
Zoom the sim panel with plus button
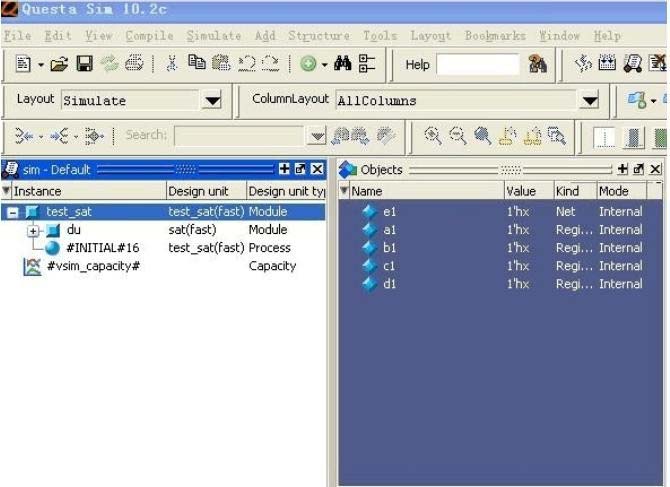click(284, 169)
